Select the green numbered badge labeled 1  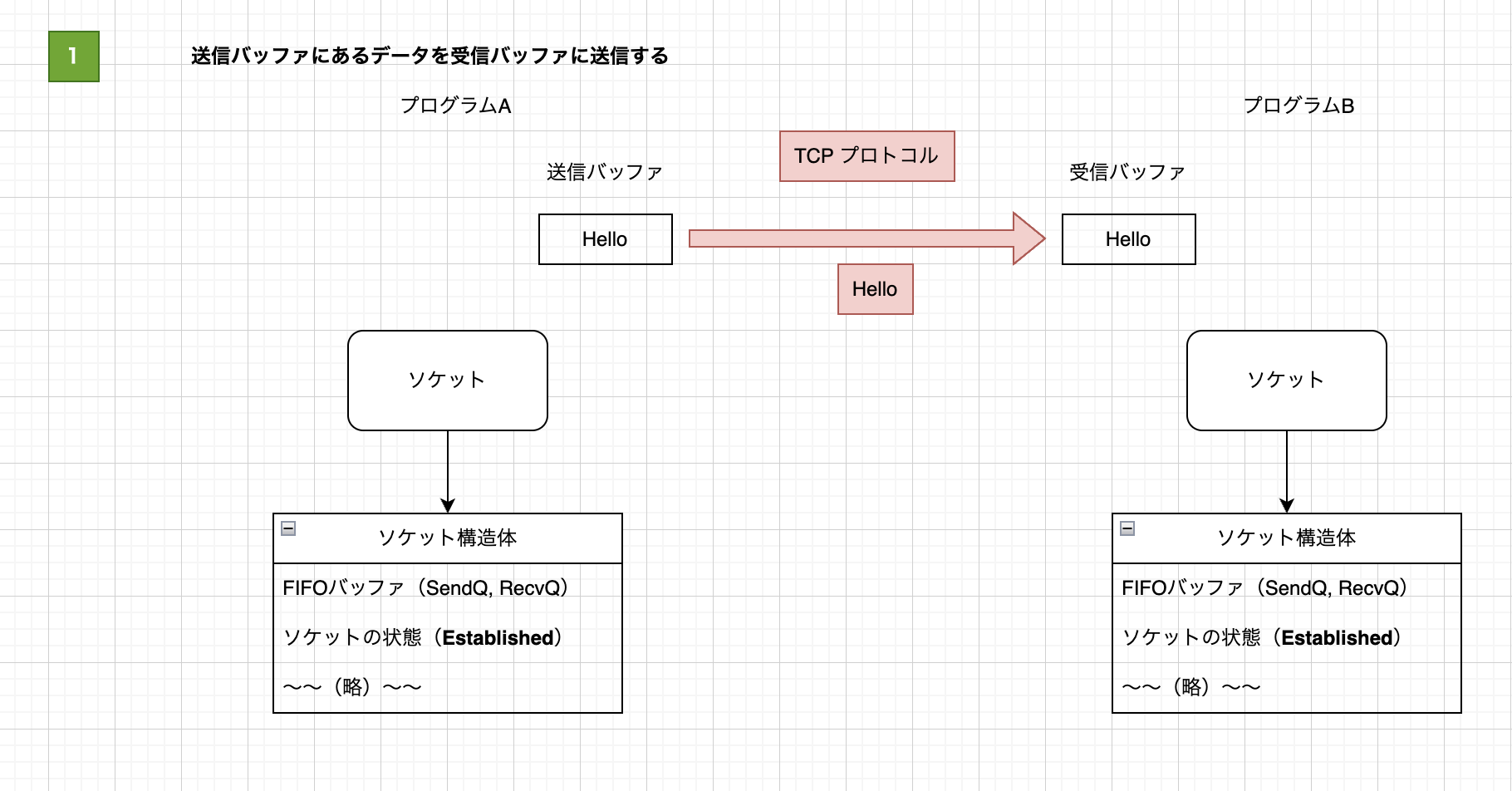pos(74,56)
